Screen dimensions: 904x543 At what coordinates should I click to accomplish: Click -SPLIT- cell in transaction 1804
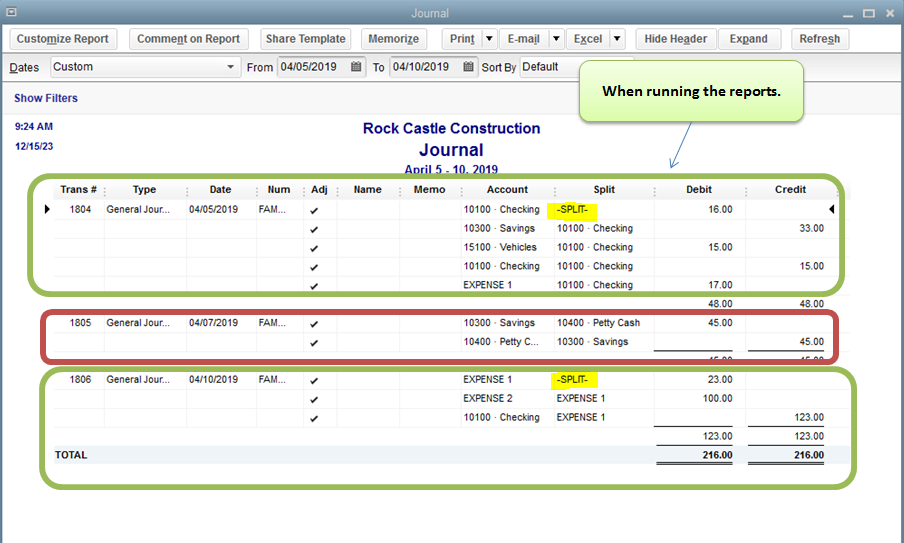(x=572, y=209)
